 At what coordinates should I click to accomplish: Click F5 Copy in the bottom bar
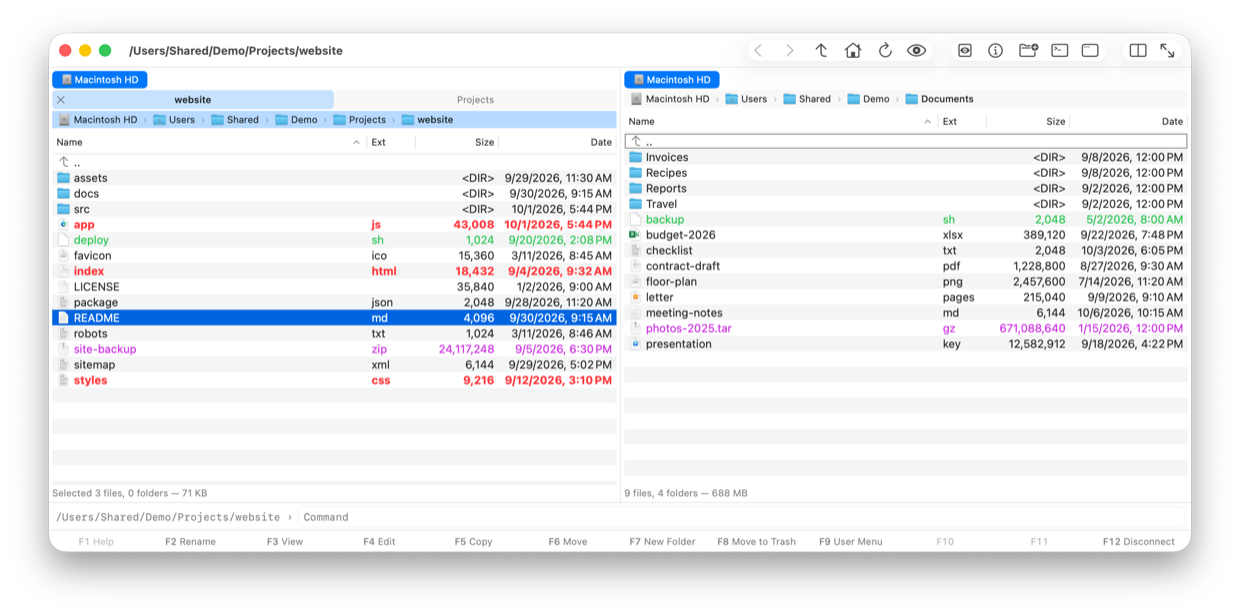pos(473,542)
